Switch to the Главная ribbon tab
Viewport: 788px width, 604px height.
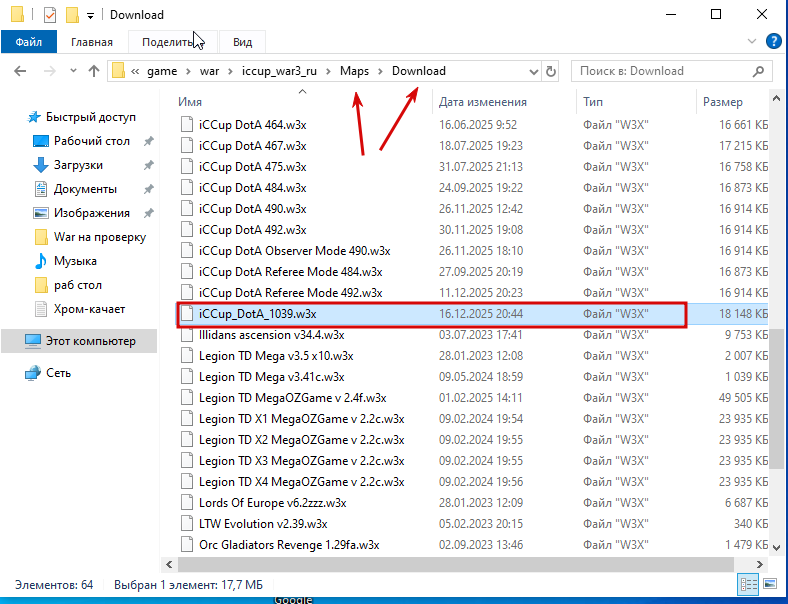92,42
